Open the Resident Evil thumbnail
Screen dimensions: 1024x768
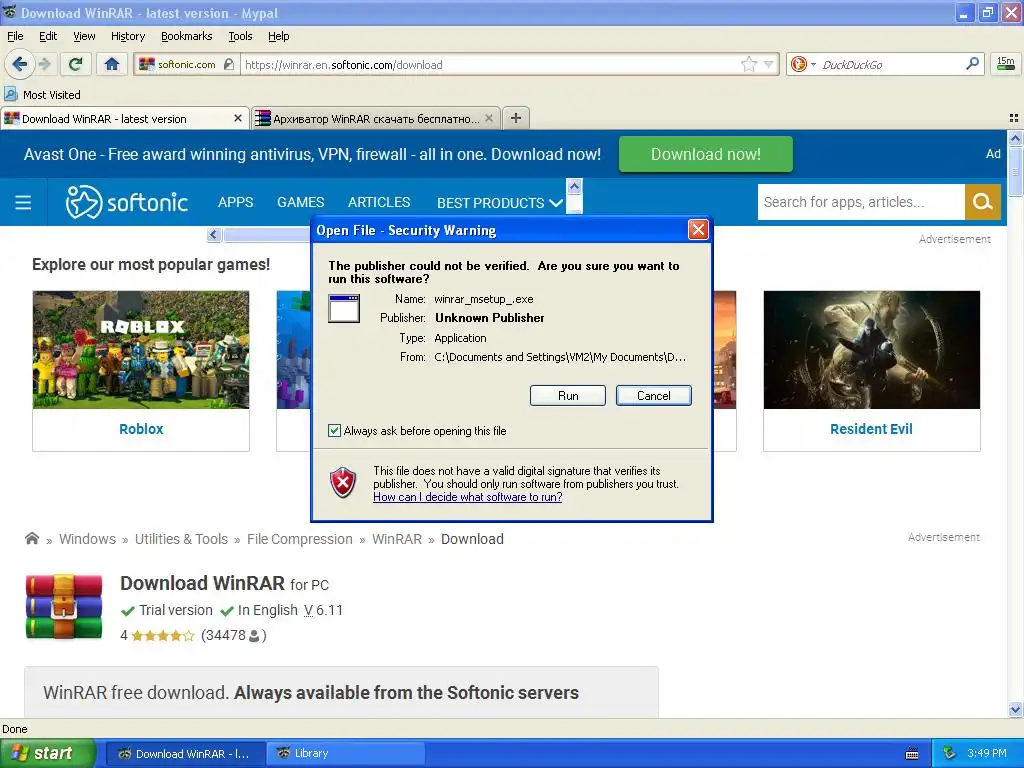(x=872, y=349)
